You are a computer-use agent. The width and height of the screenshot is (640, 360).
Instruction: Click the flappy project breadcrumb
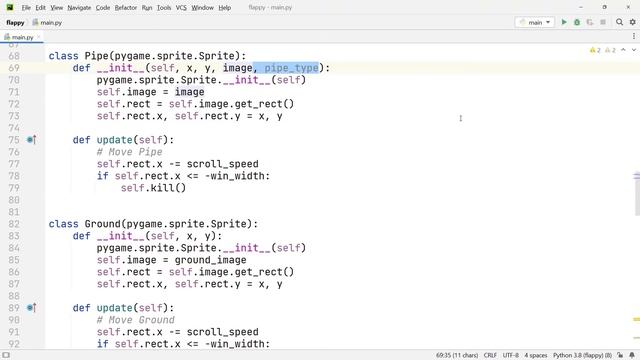[15, 22]
